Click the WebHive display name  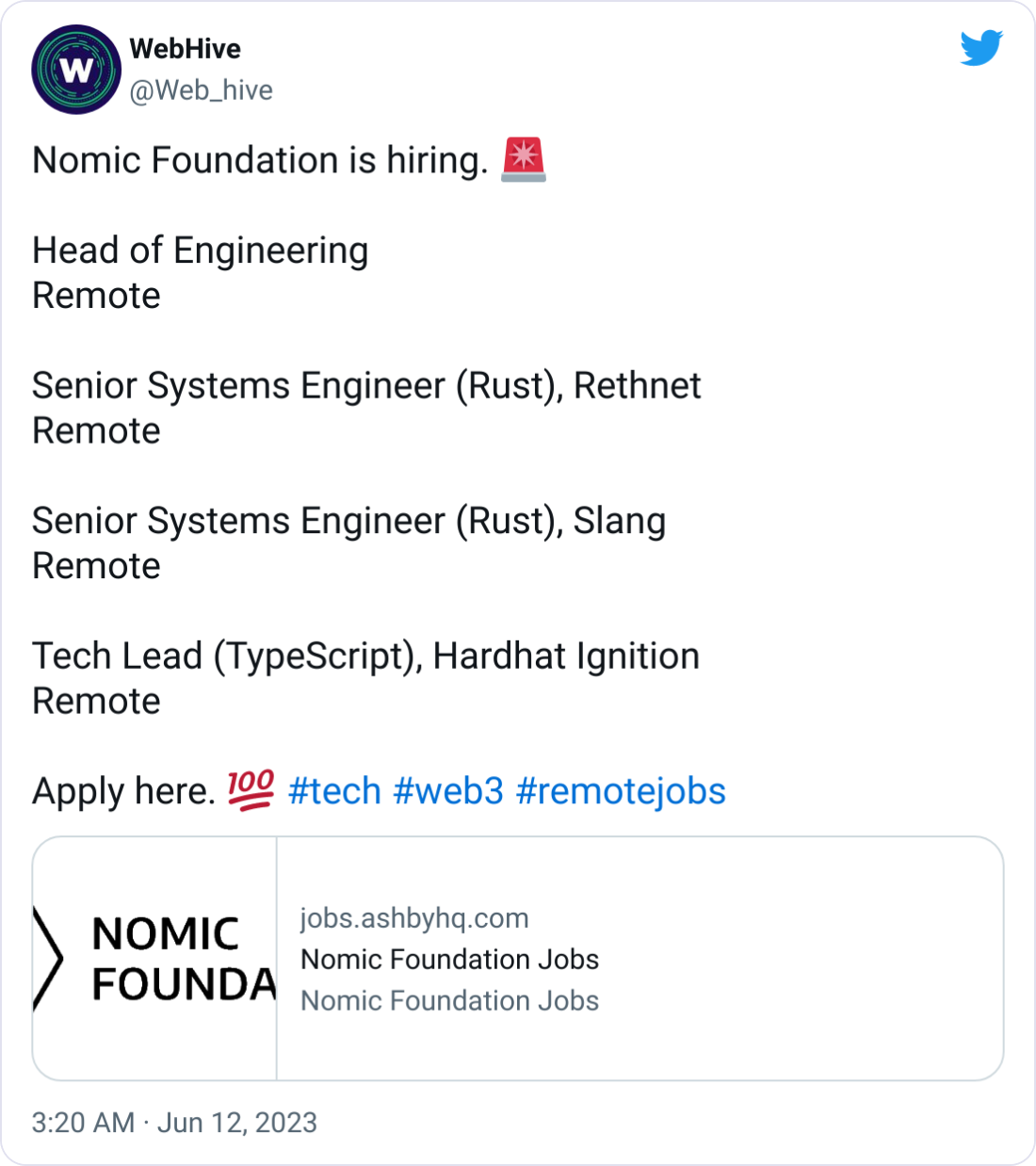(185, 49)
